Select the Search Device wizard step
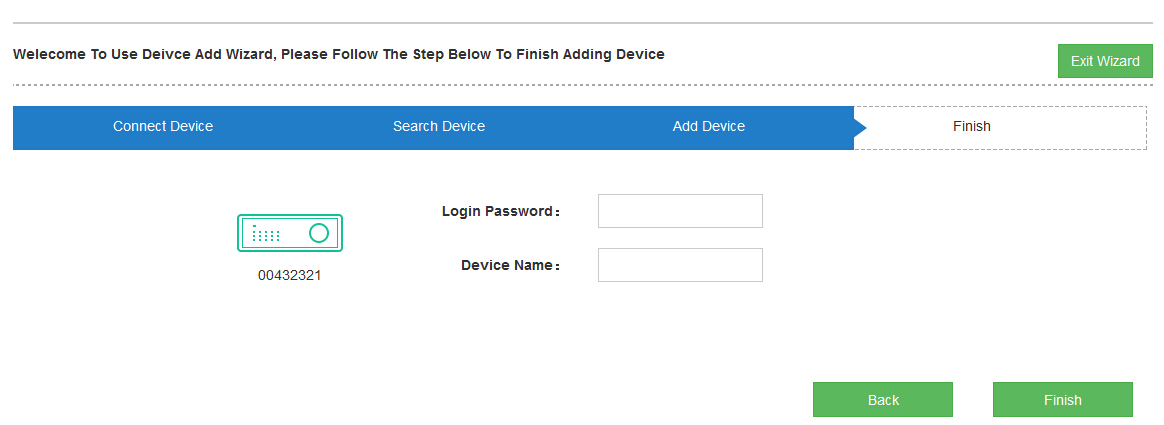 [x=439, y=126]
